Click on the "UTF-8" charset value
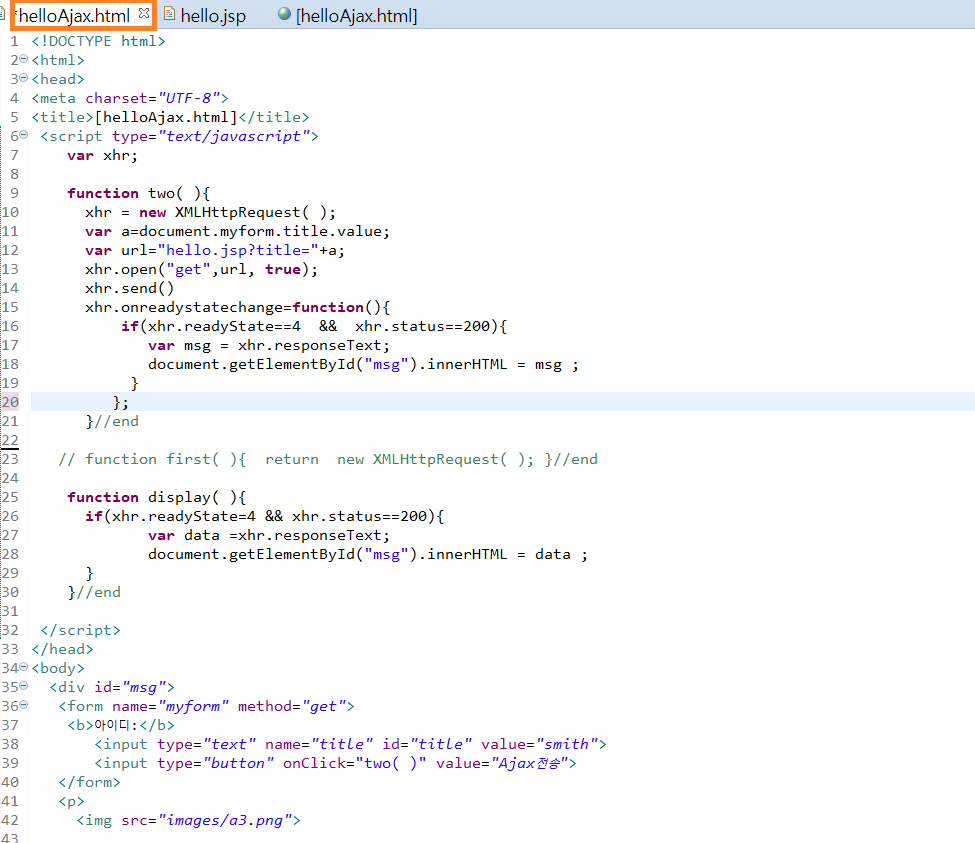The height and width of the screenshot is (843, 975). coord(189,98)
